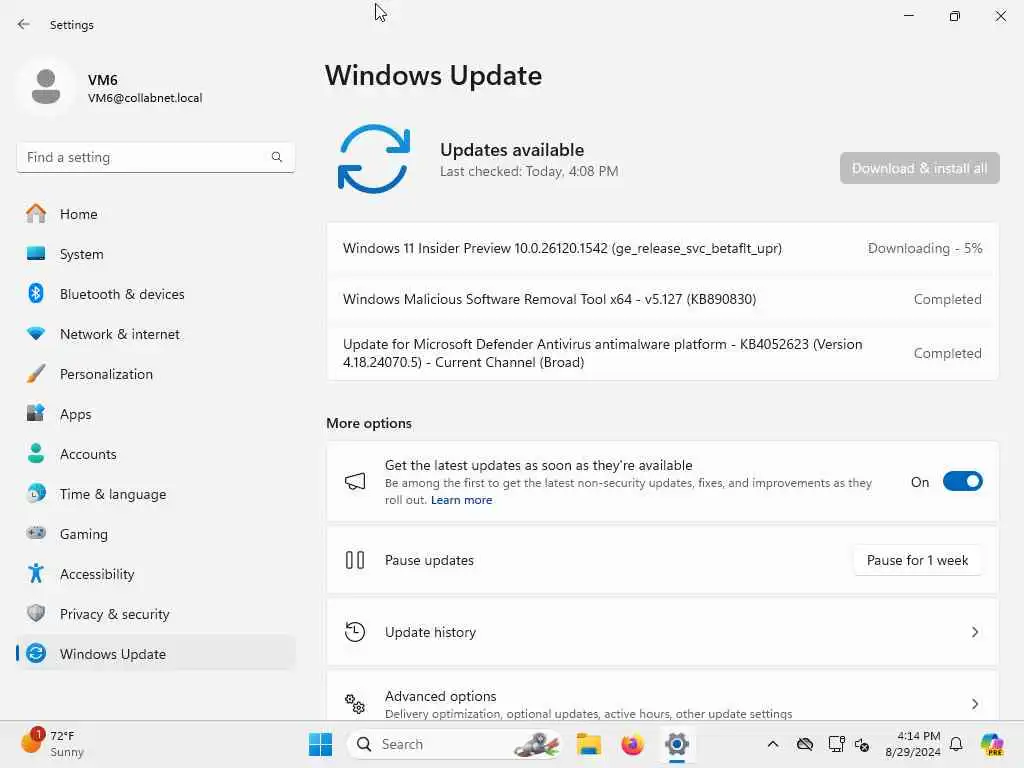Open Update history section
The height and width of the screenshot is (768, 1024).
coord(662,632)
